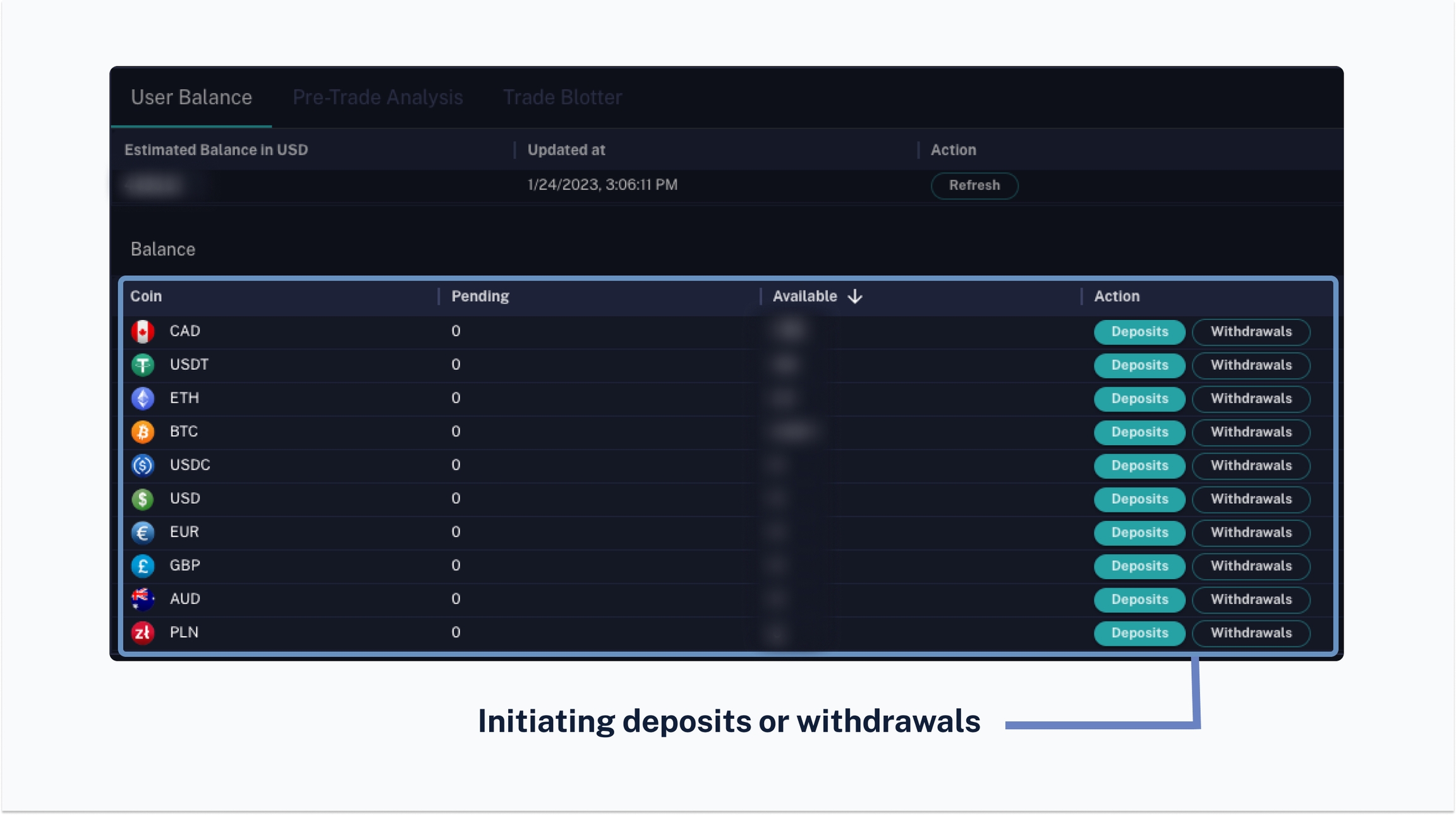
Task: Click the EUR euro coin icon
Action: pyautogui.click(x=143, y=532)
